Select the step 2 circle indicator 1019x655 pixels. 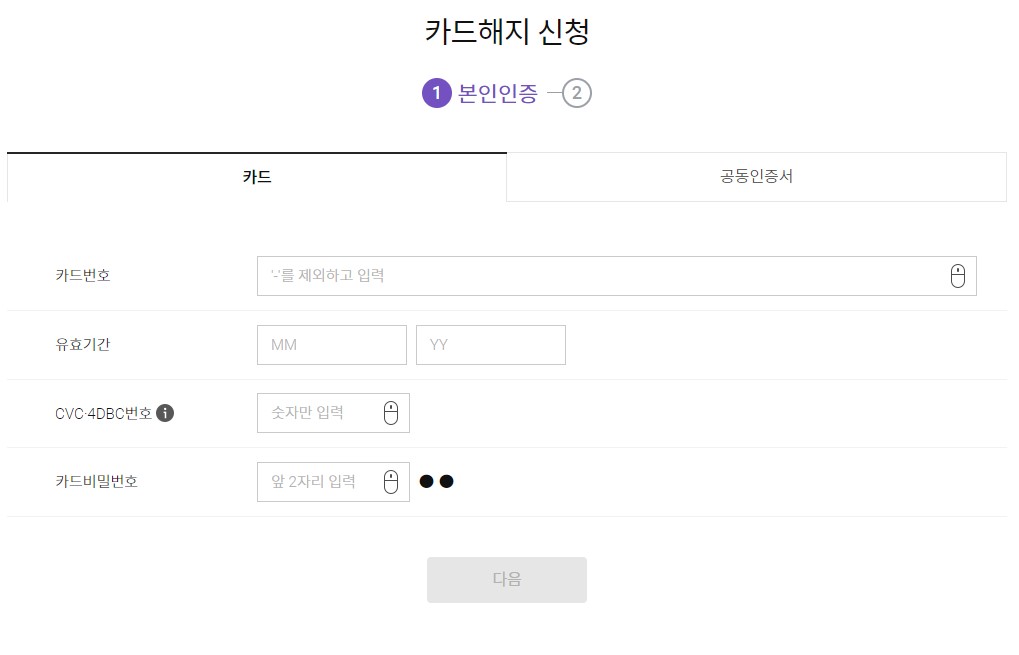tap(578, 93)
